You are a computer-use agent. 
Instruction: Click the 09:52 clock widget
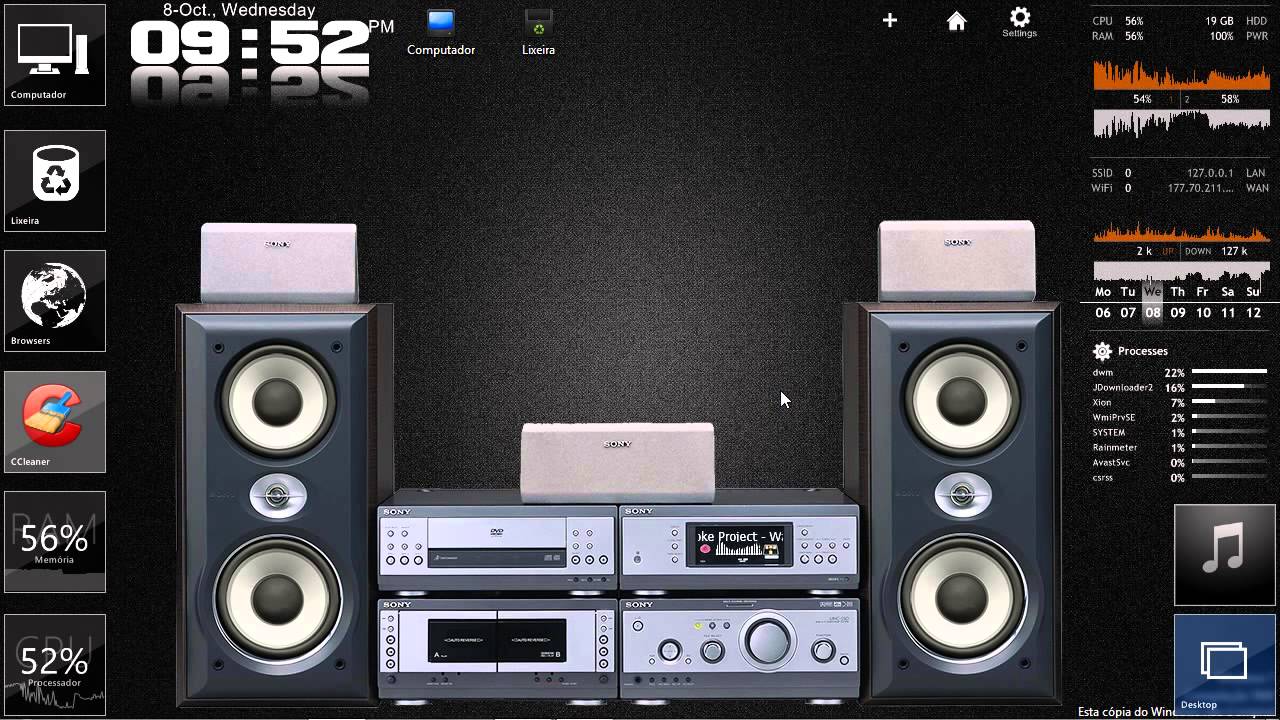pyautogui.click(x=249, y=44)
